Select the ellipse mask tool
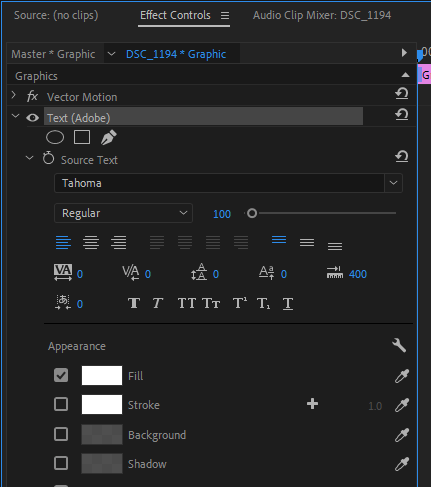 (x=55, y=137)
